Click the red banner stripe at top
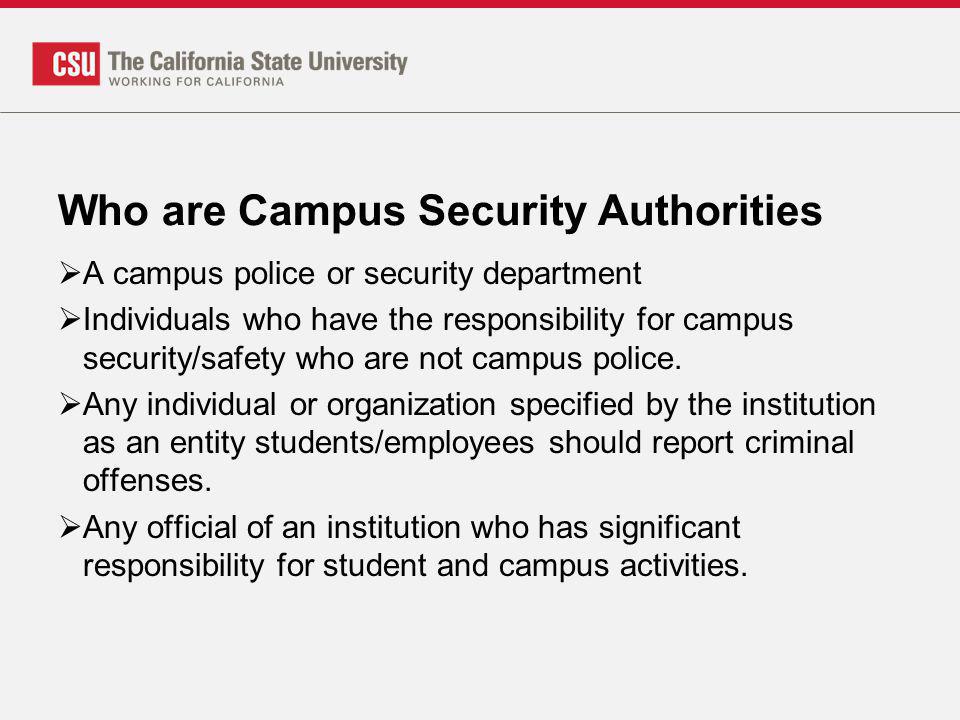 (x=480, y=4)
